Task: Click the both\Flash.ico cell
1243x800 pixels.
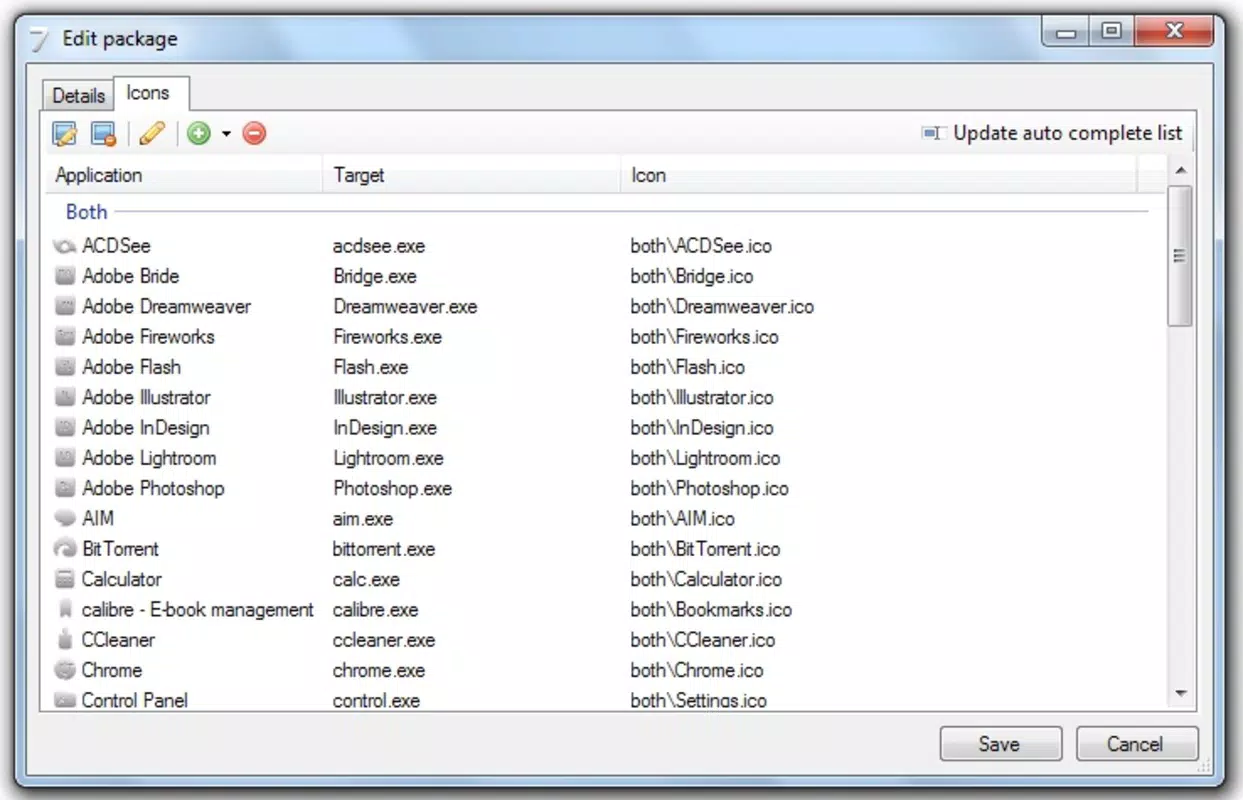Action: click(x=687, y=367)
